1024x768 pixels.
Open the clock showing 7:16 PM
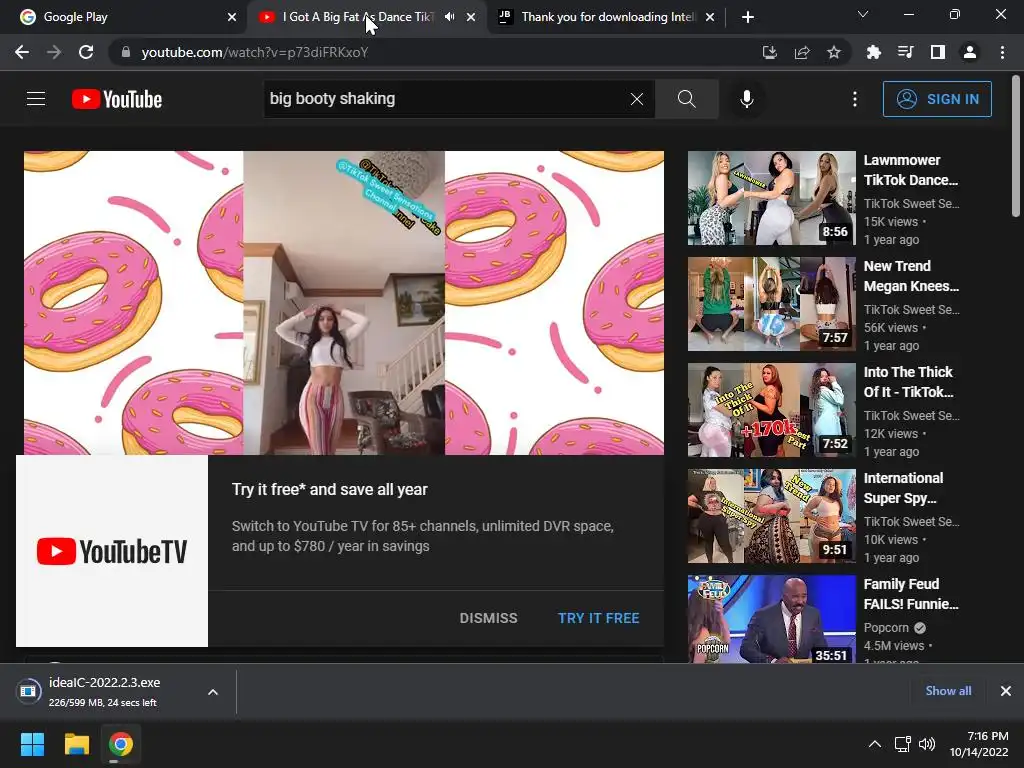(x=978, y=744)
